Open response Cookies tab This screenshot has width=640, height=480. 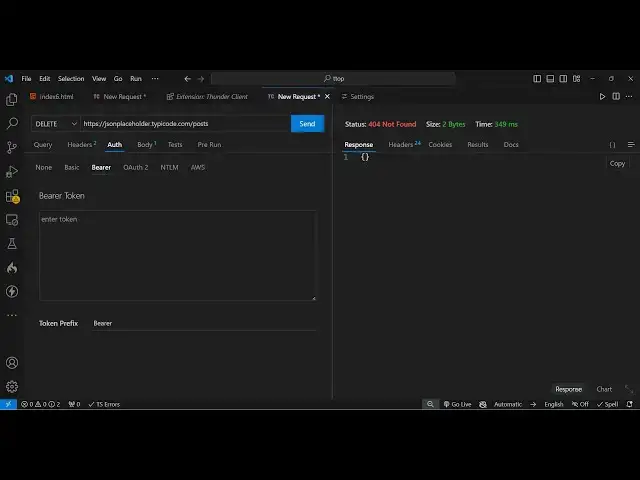(440, 144)
